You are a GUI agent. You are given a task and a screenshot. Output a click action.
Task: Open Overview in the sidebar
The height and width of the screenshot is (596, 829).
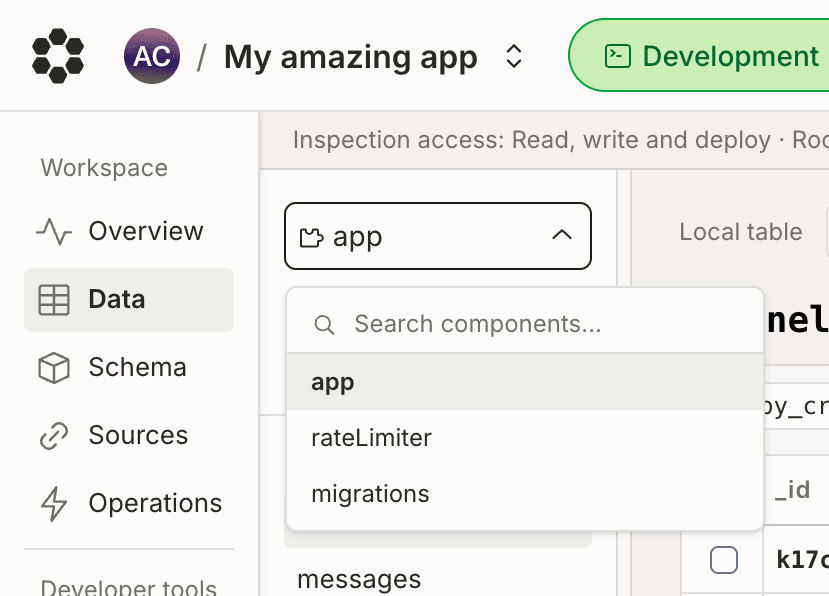tap(128, 231)
